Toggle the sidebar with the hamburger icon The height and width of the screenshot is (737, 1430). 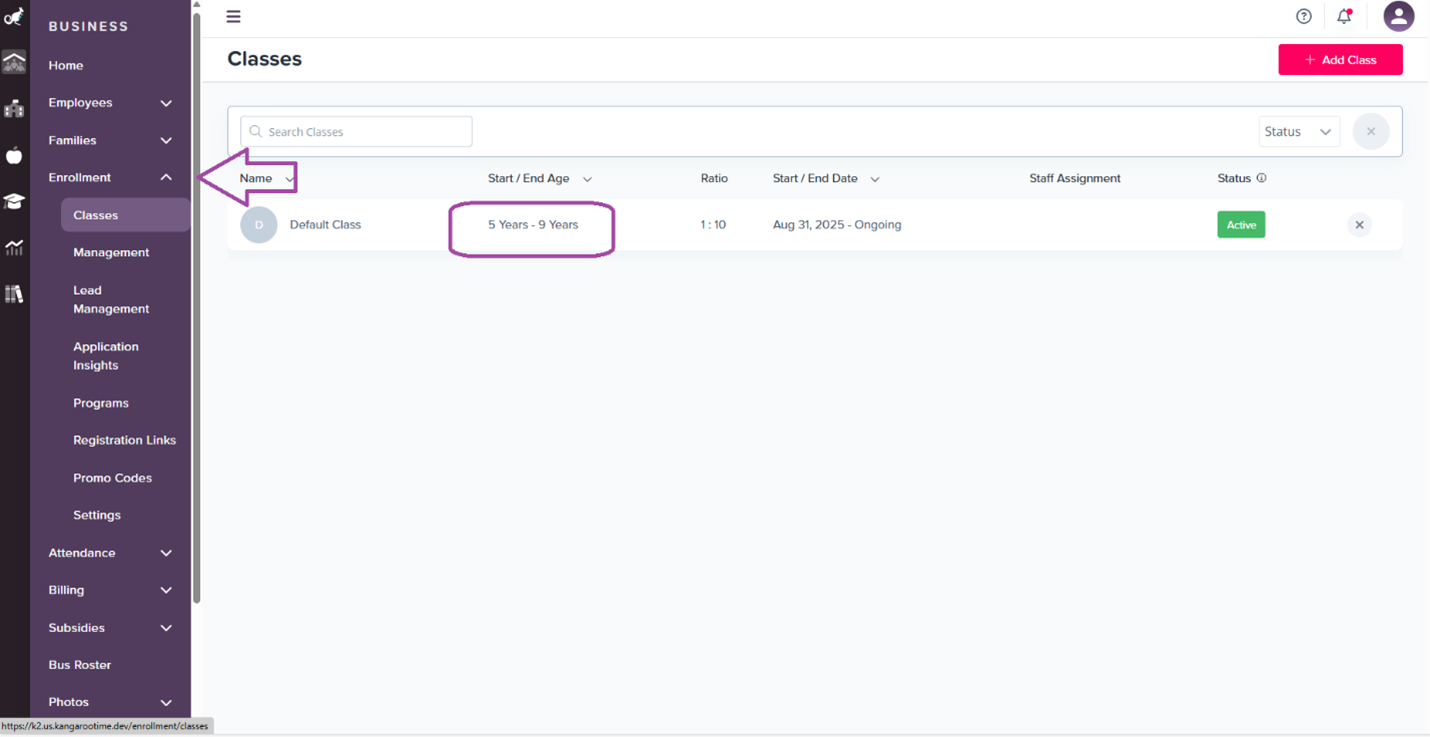233,16
